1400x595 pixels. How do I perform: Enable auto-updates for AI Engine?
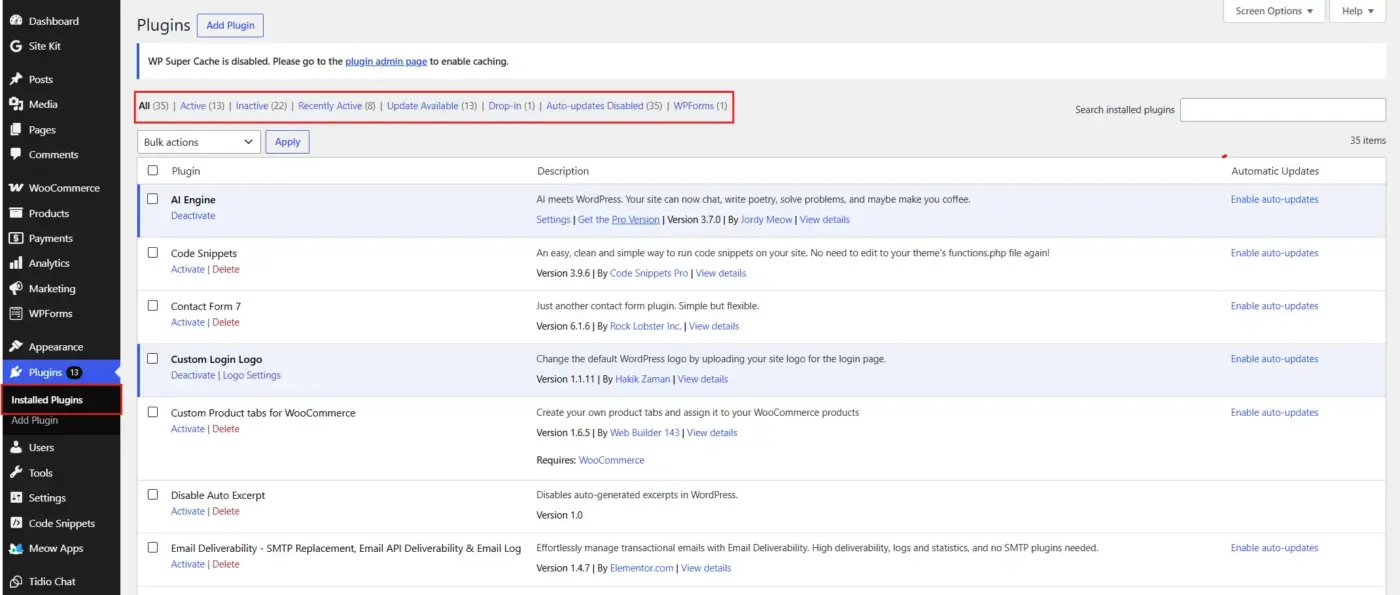point(1274,199)
